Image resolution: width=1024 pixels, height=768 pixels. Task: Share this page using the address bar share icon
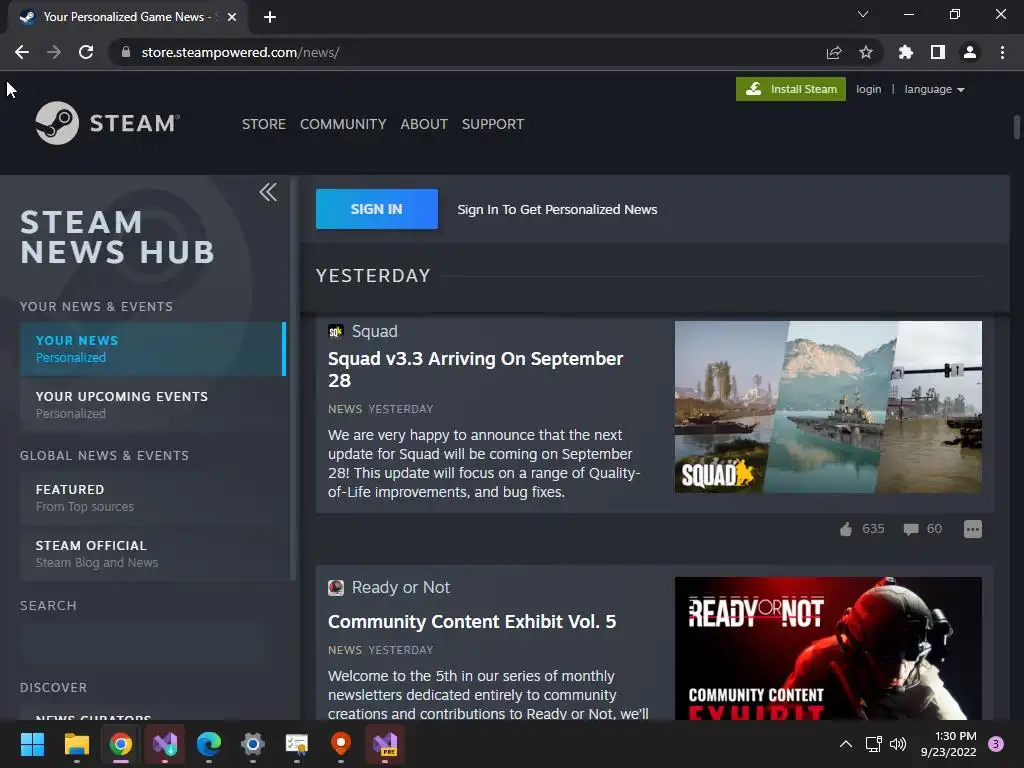[834, 52]
